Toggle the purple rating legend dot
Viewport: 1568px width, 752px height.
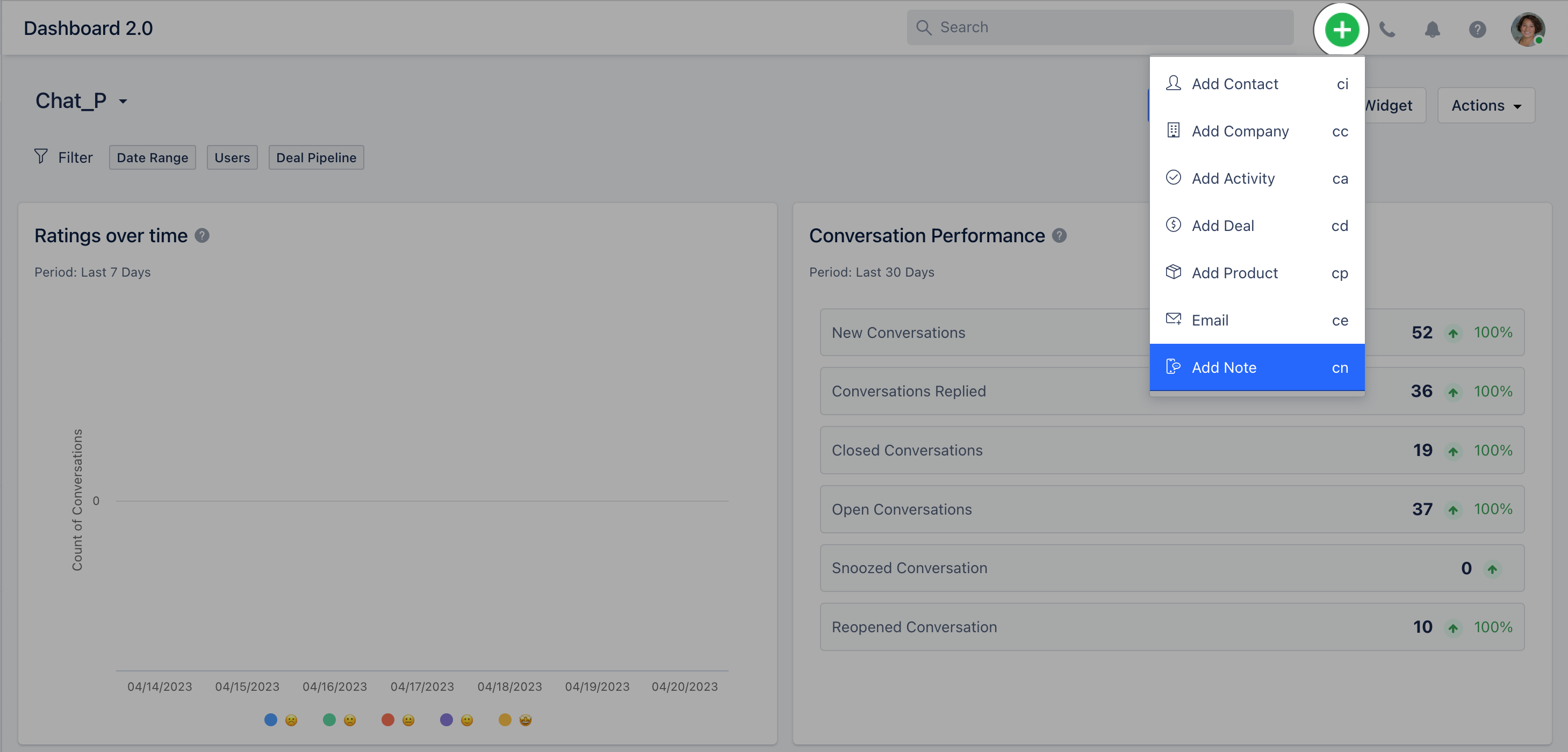point(446,720)
